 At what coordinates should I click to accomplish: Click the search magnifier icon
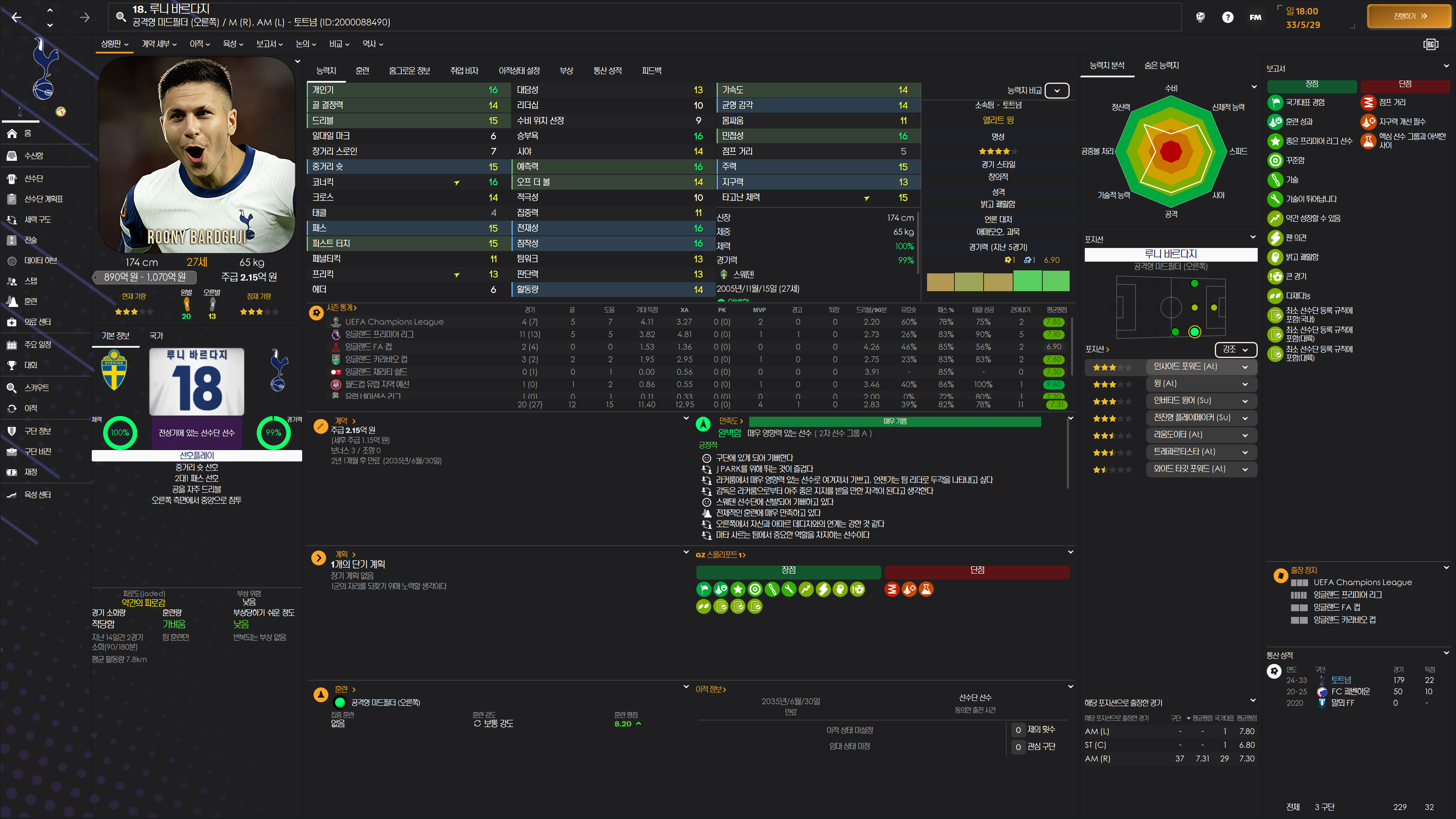[x=121, y=16]
